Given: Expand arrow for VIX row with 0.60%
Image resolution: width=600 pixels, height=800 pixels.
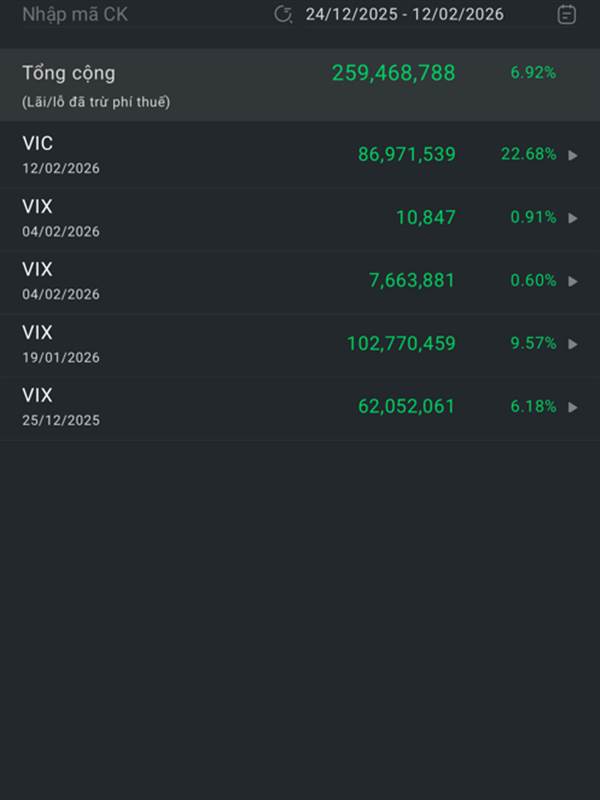Looking at the screenshot, I should click(573, 281).
